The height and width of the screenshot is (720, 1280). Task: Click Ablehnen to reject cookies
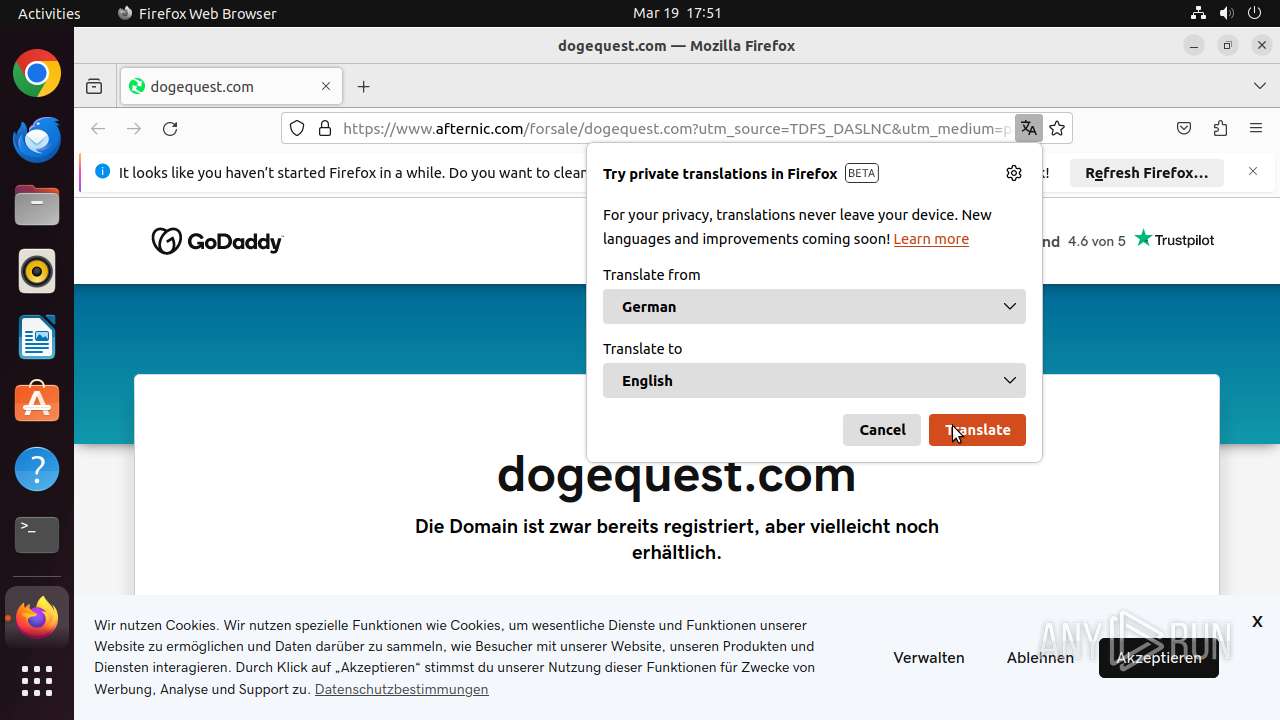(1040, 658)
